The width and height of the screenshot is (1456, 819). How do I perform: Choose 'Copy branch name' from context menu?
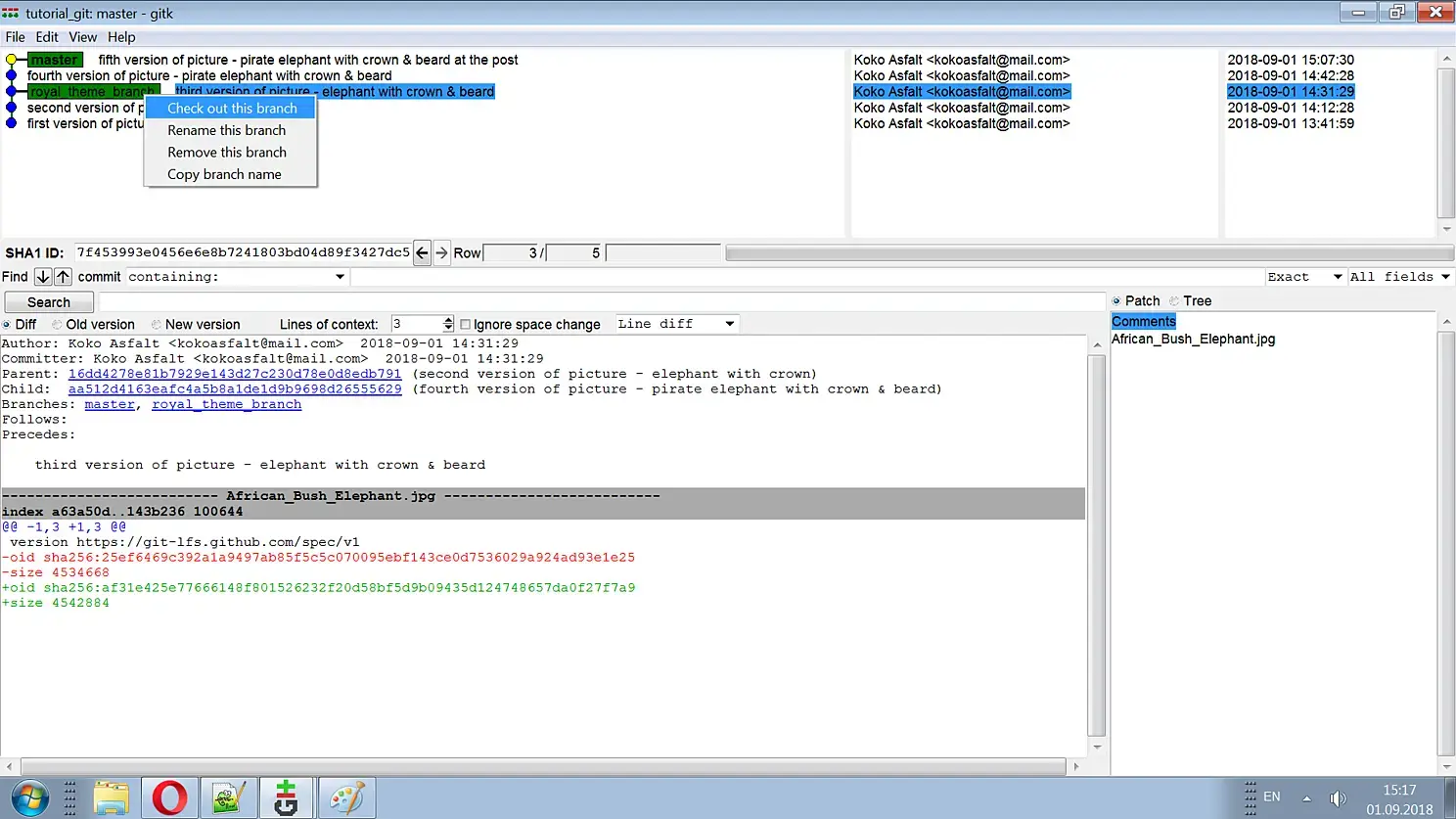pos(231,174)
